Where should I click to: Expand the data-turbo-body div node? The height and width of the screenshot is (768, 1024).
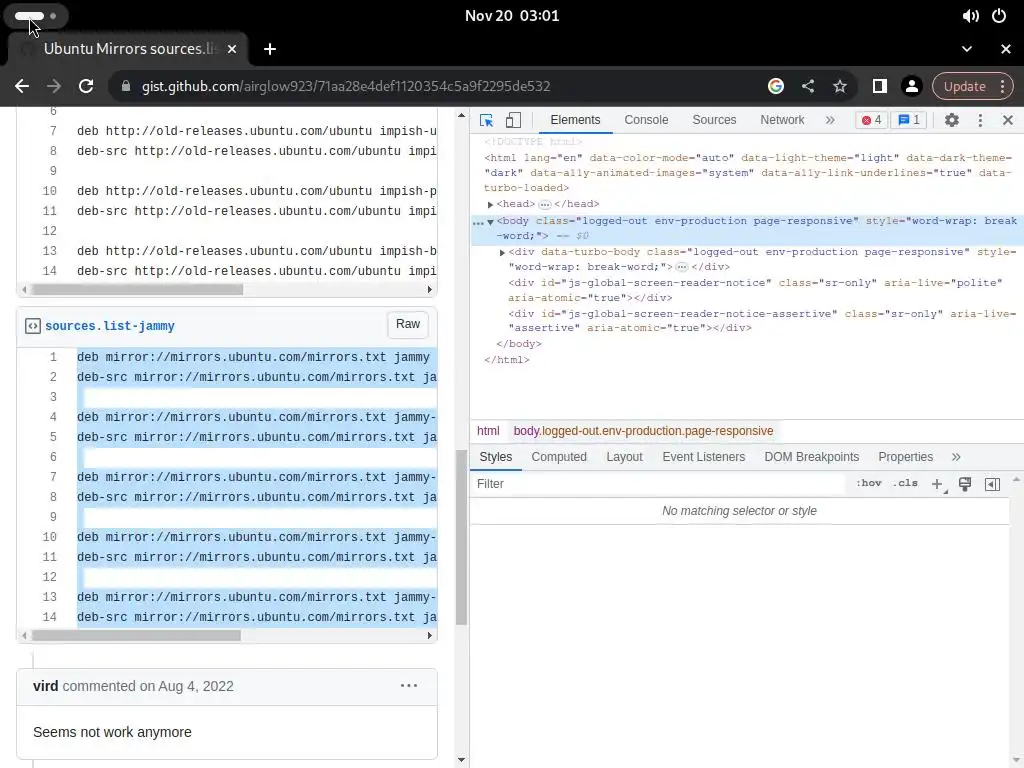coord(502,253)
